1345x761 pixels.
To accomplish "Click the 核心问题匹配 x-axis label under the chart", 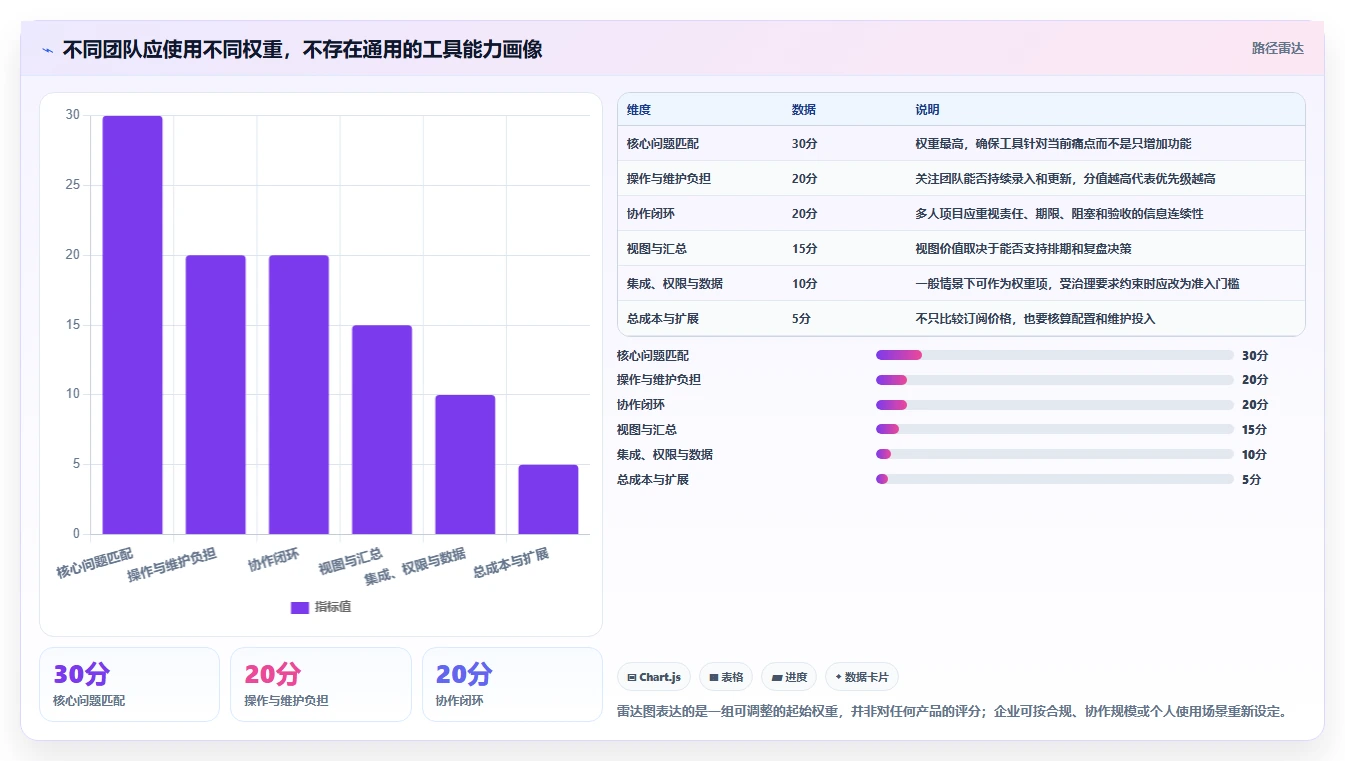I will [94, 563].
